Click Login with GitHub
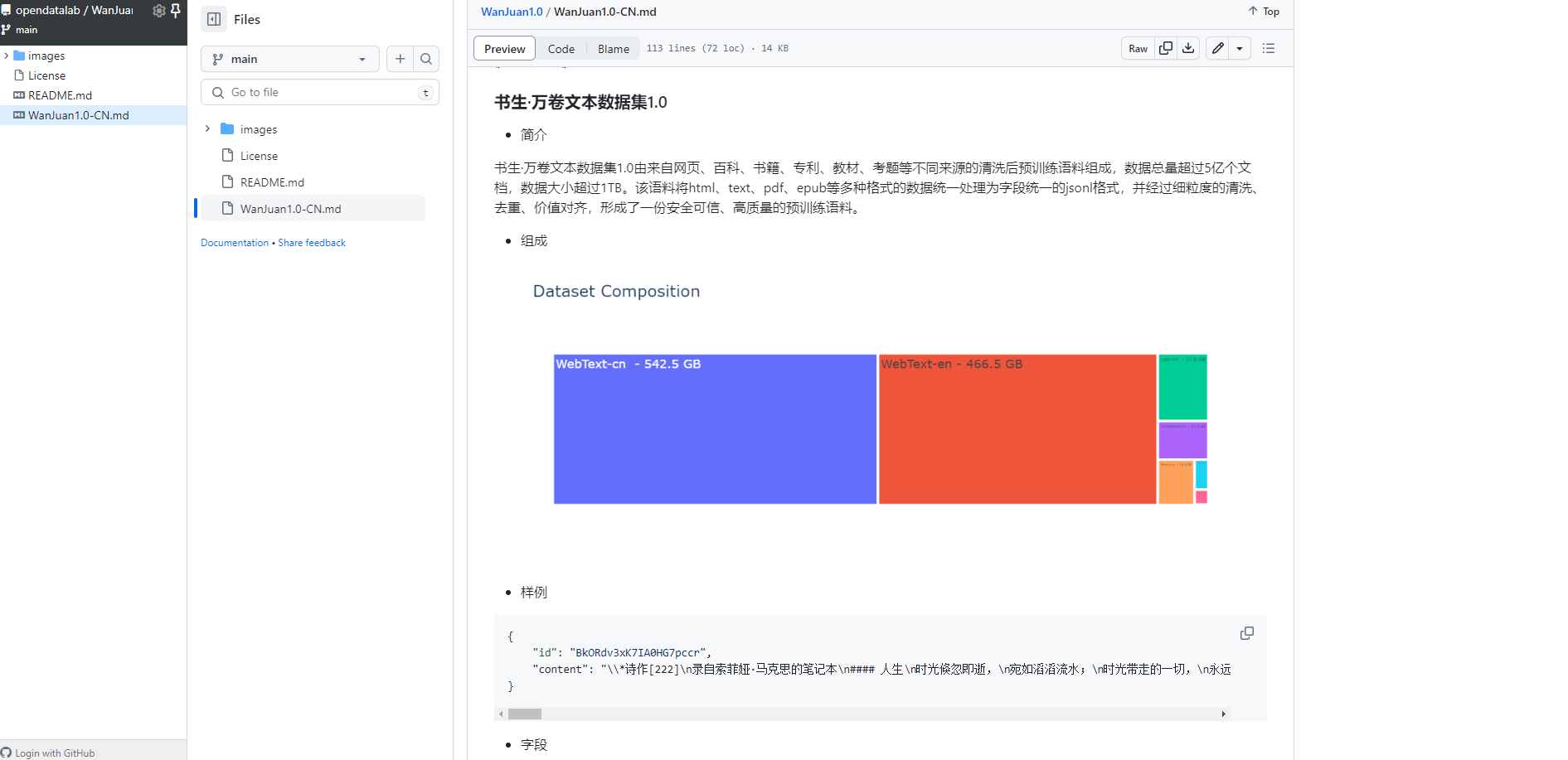This screenshot has width=1568, height=760. (48, 753)
